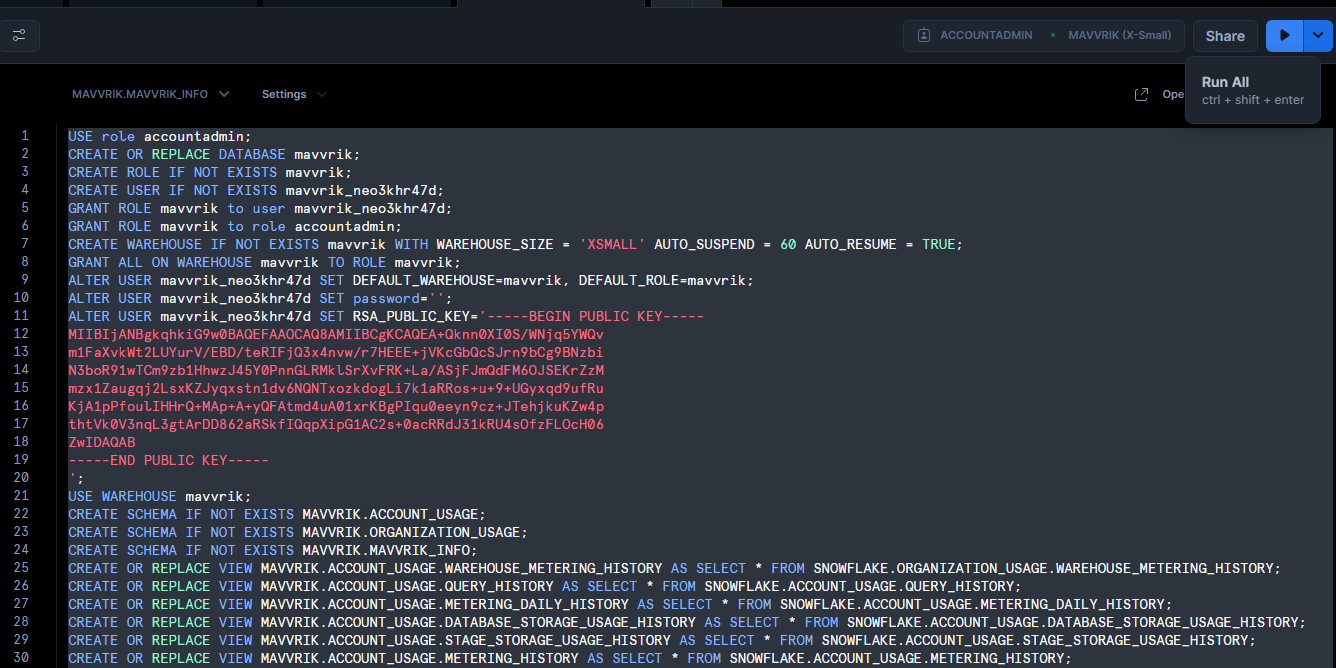Expand the MAVVRIK.MAVVRIK_INFO schema selector
Image resolution: width=1336 pixels, height=668 pixels.
point(150,94)
